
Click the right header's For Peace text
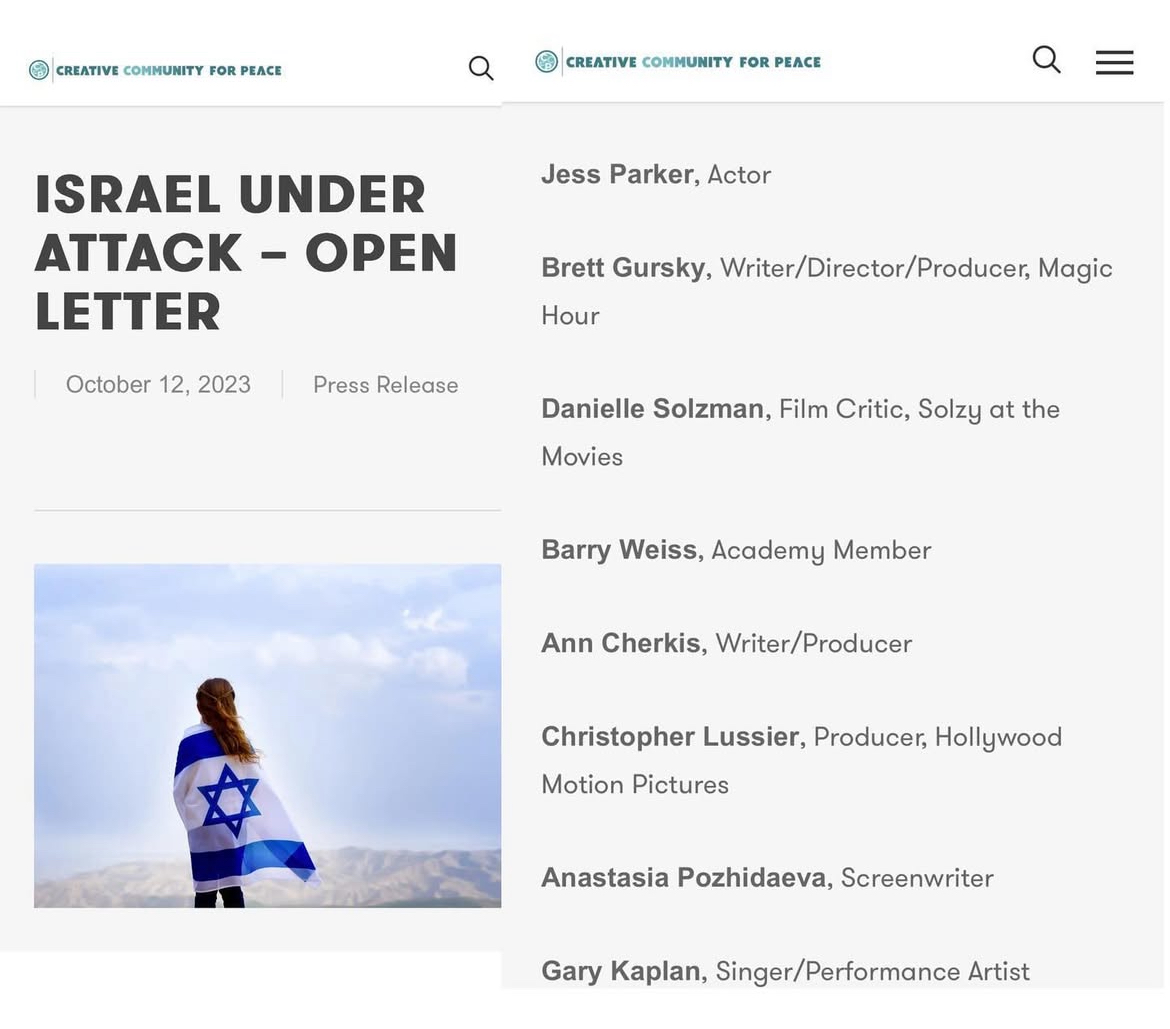(x=780, y=62)
